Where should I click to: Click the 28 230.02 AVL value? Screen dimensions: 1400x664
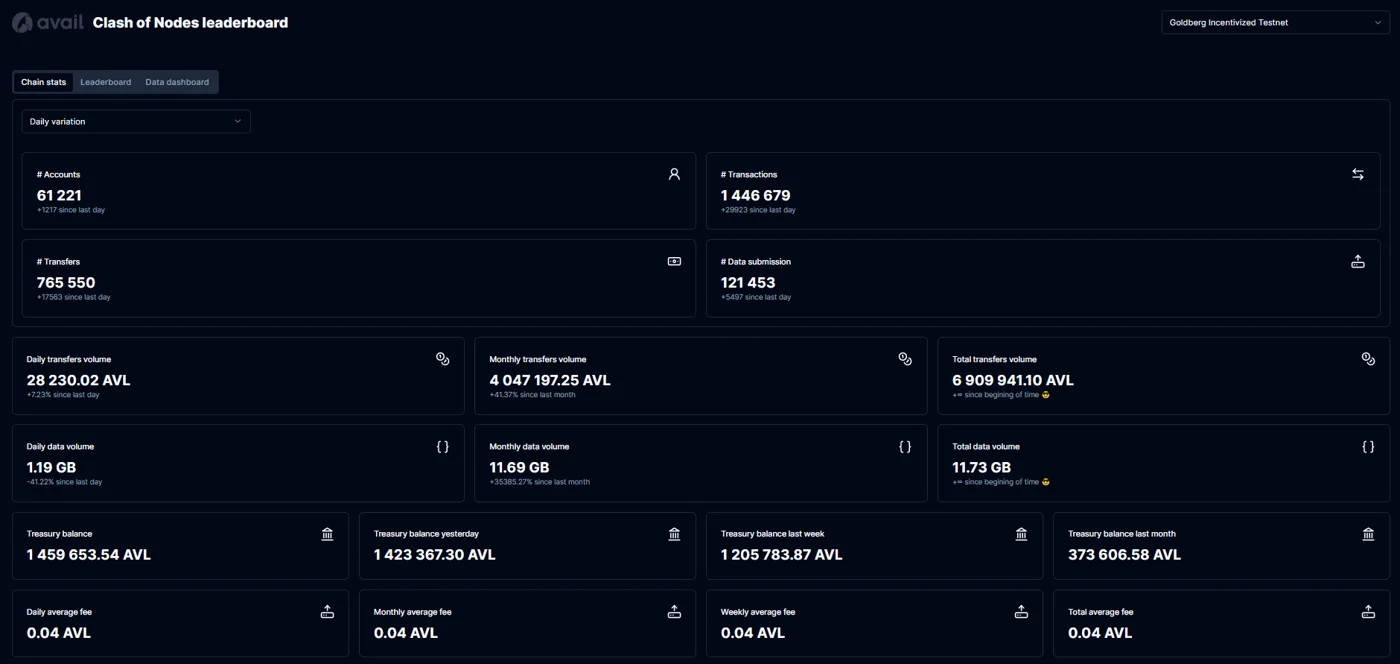pyautogui.click(x=78, y=380)
